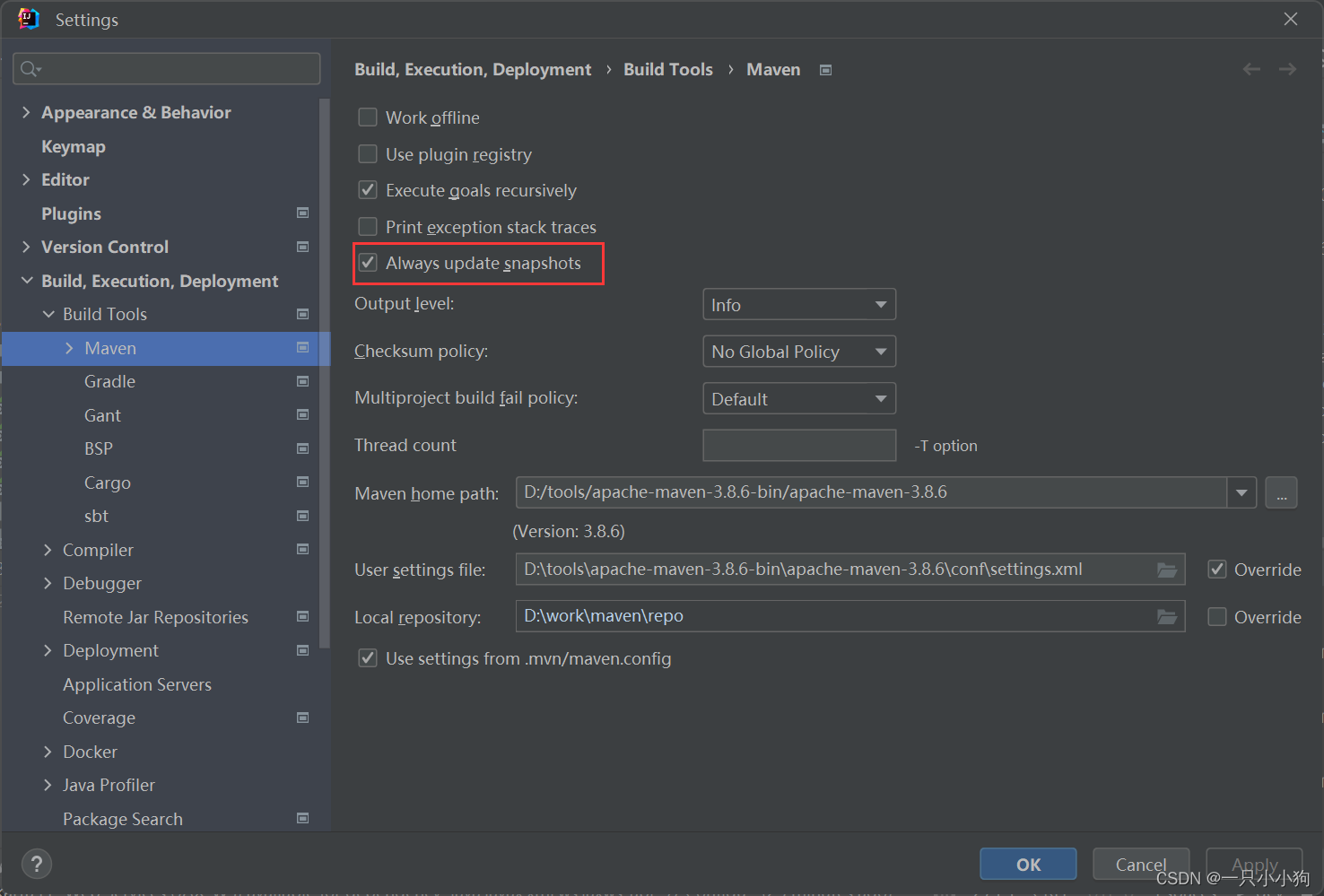Viewport: 1324px width, 896px height.
Task: Click the IntelliJ IDEA logo in title bar
Action: click(29, 19)
